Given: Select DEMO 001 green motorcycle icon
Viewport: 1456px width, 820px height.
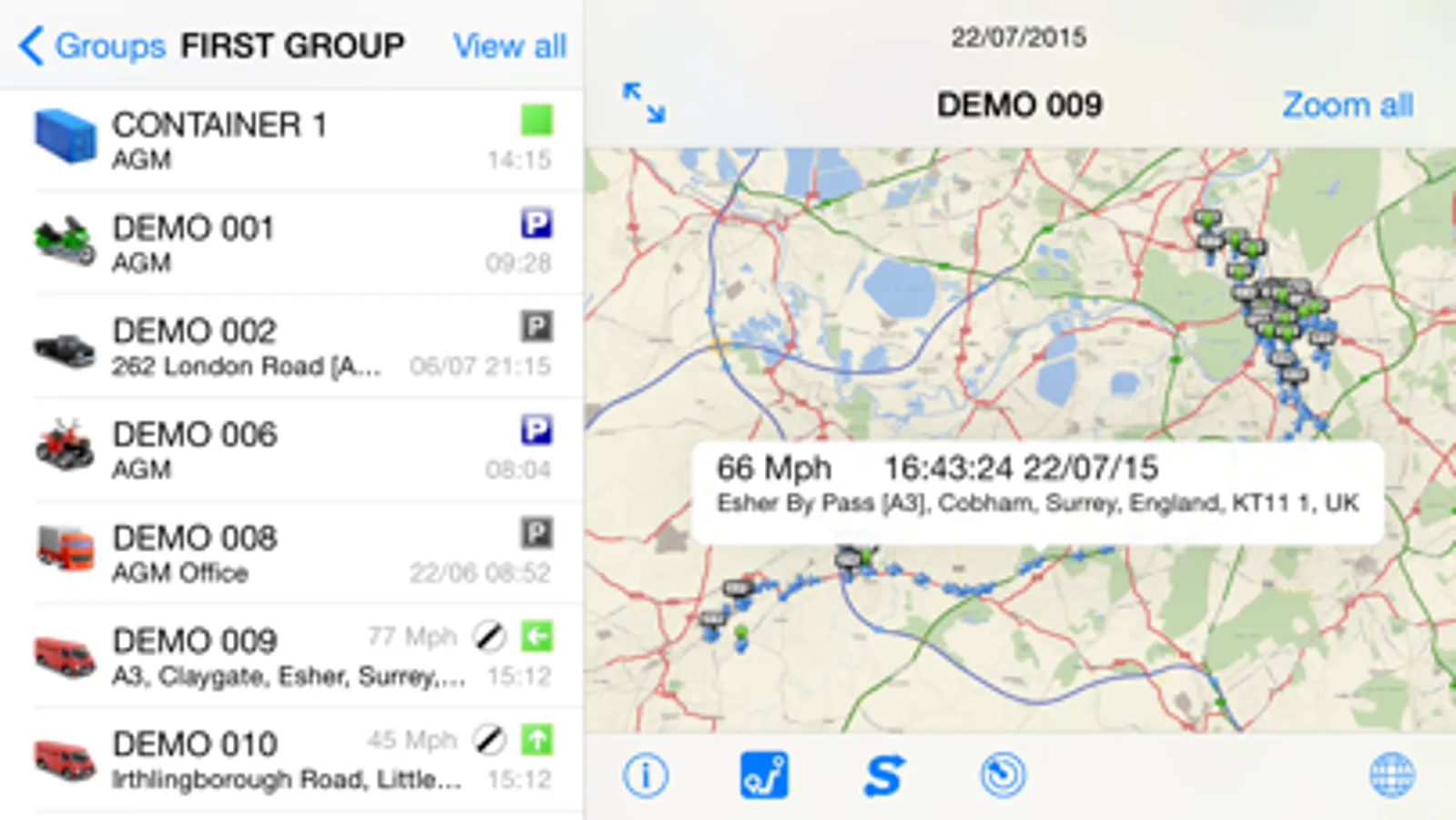Looking at the screenshot, I should [x=64, y=241].
